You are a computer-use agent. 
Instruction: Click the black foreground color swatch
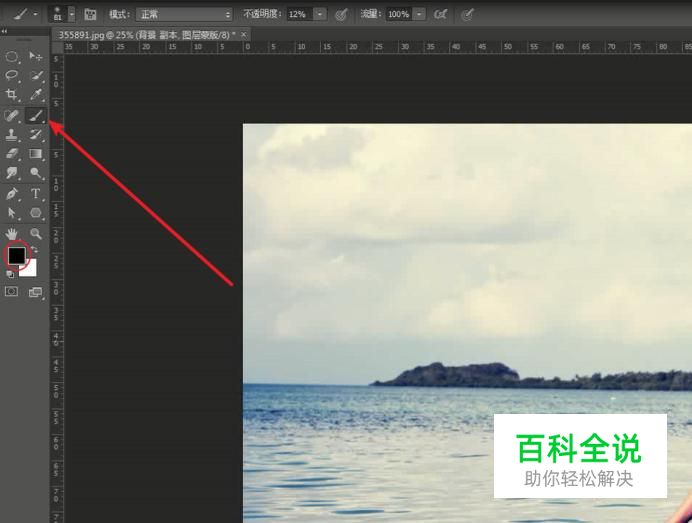[x=16, y=256]
